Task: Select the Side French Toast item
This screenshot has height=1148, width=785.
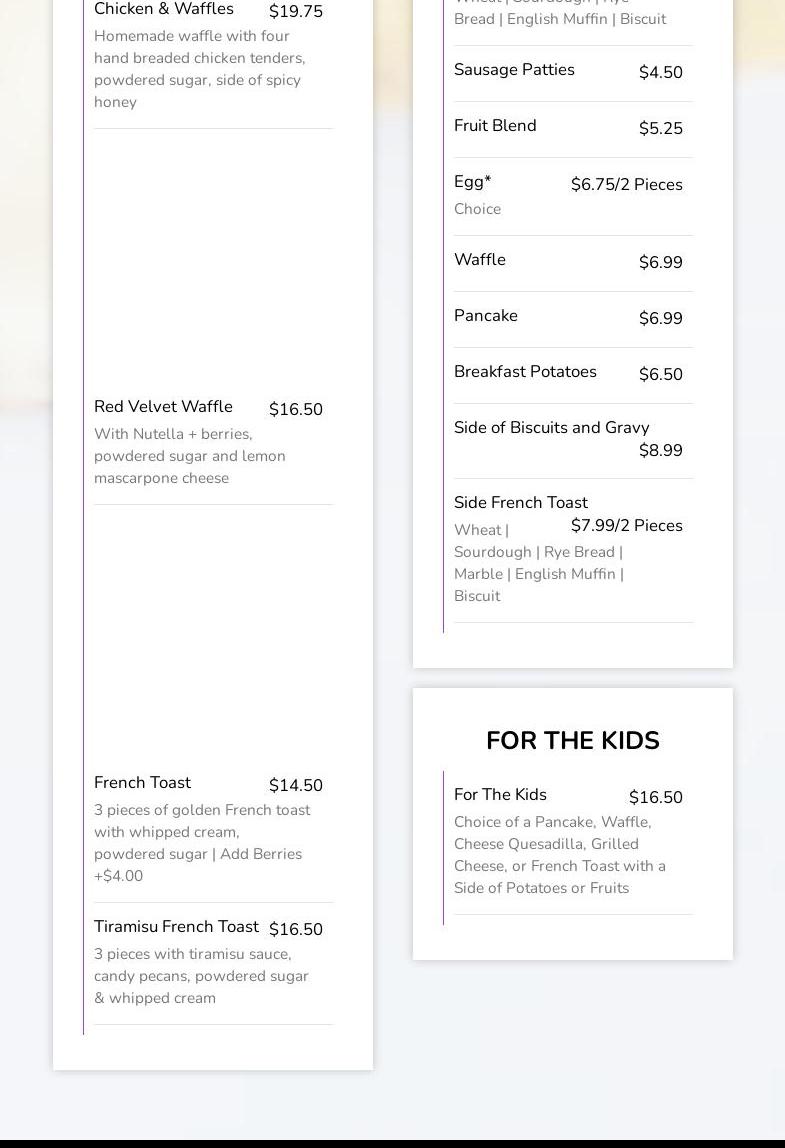Action: coord(520,503)
